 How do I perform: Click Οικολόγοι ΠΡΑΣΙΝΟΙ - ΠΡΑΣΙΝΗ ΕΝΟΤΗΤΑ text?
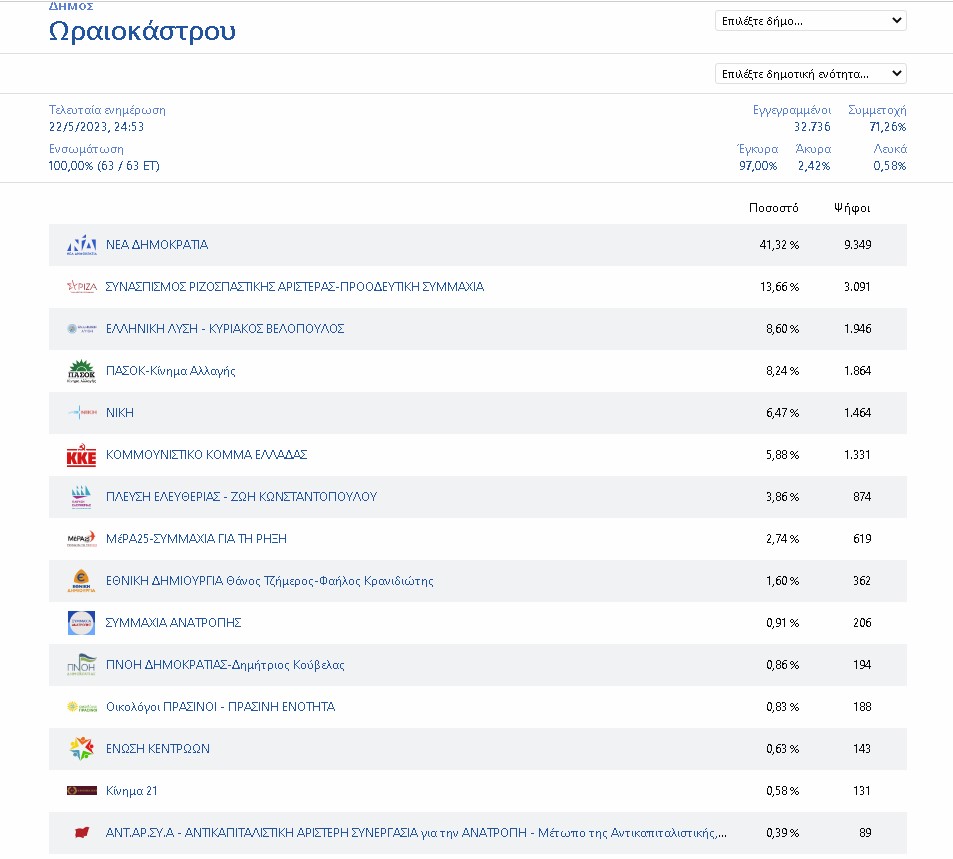click(221, 707)
